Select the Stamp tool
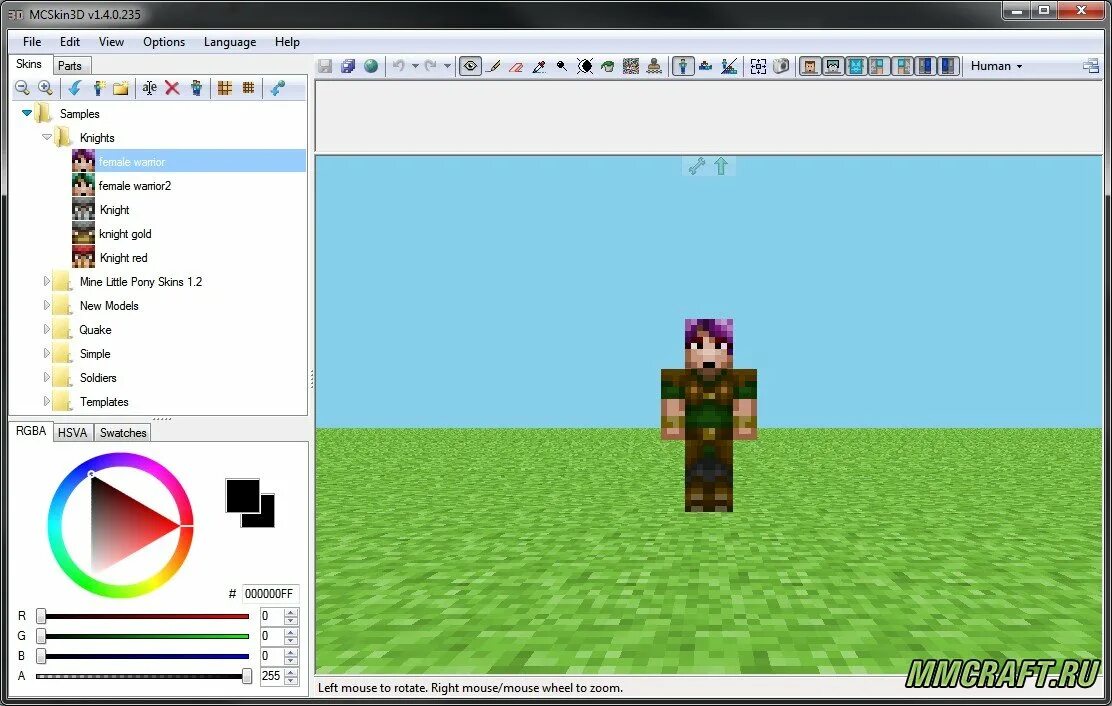The width and height of the screenshot is (1112, 706). (x=654, y=66)
